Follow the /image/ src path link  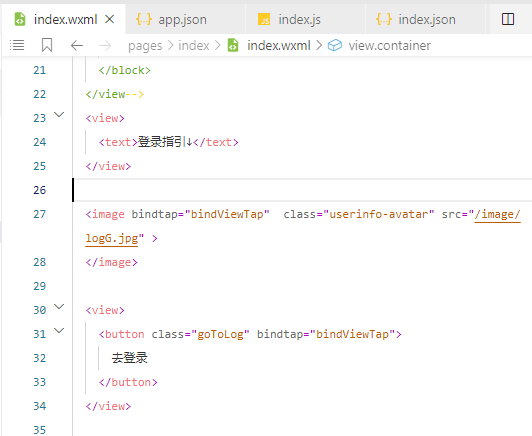[497, 214]
